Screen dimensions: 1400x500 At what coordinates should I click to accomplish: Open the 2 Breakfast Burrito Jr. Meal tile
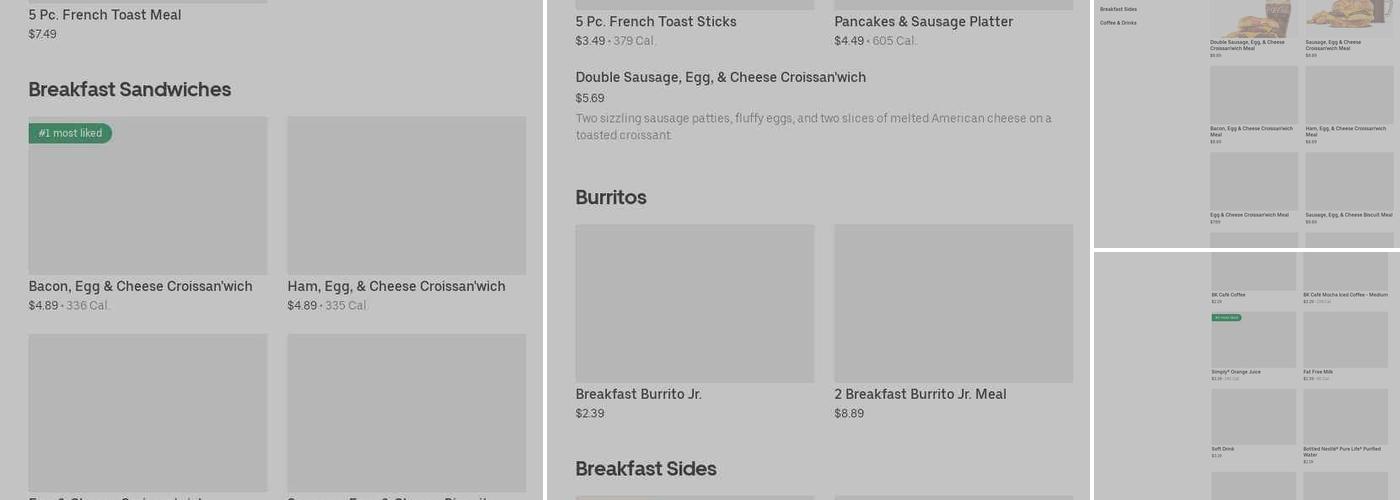click(953, 303)
